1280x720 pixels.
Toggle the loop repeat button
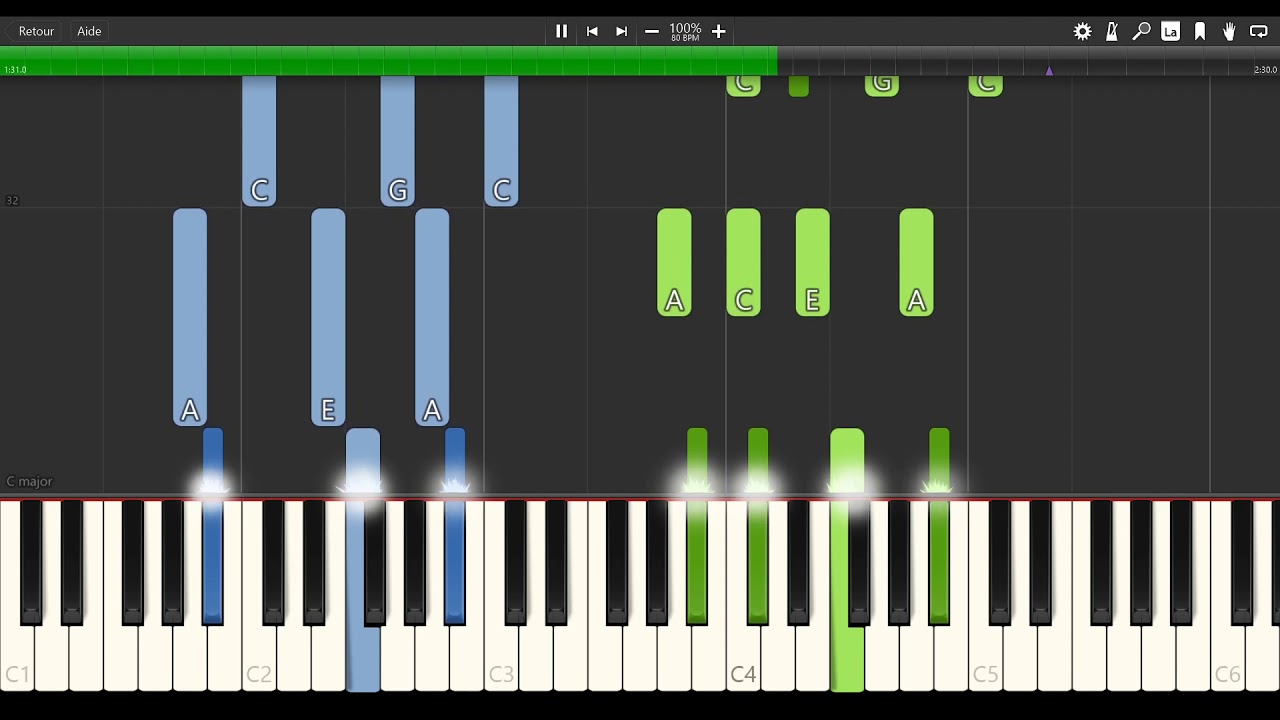[x=1259, y=32]
